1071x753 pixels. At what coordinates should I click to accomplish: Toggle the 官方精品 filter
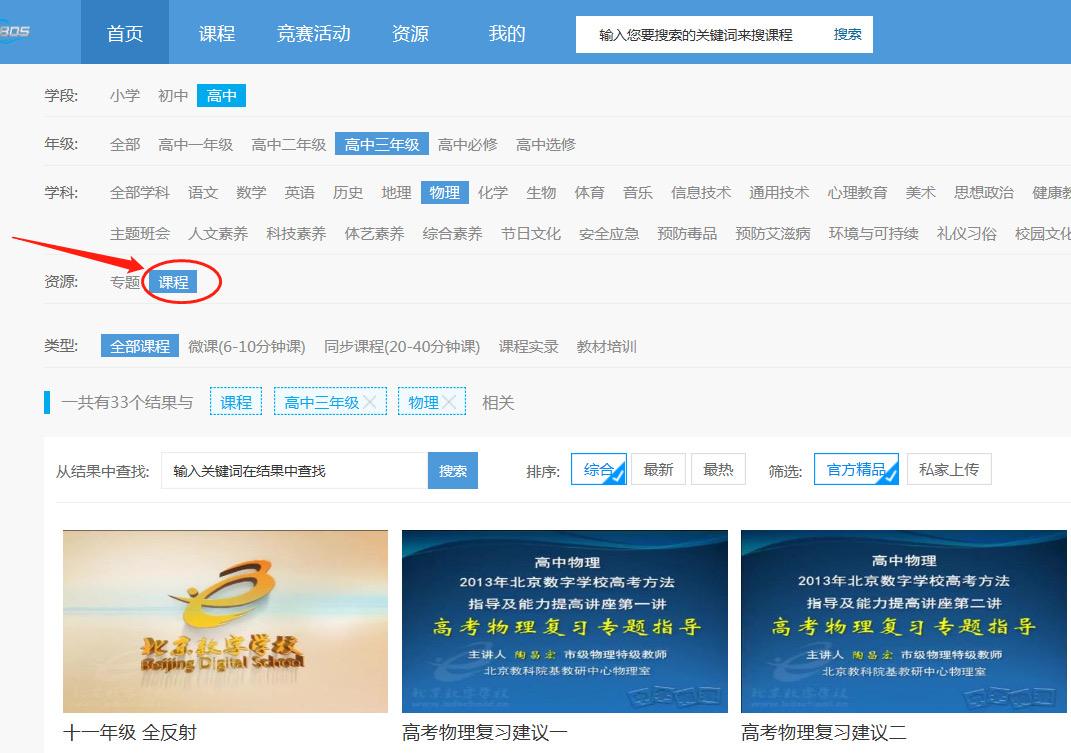[856, 469]
